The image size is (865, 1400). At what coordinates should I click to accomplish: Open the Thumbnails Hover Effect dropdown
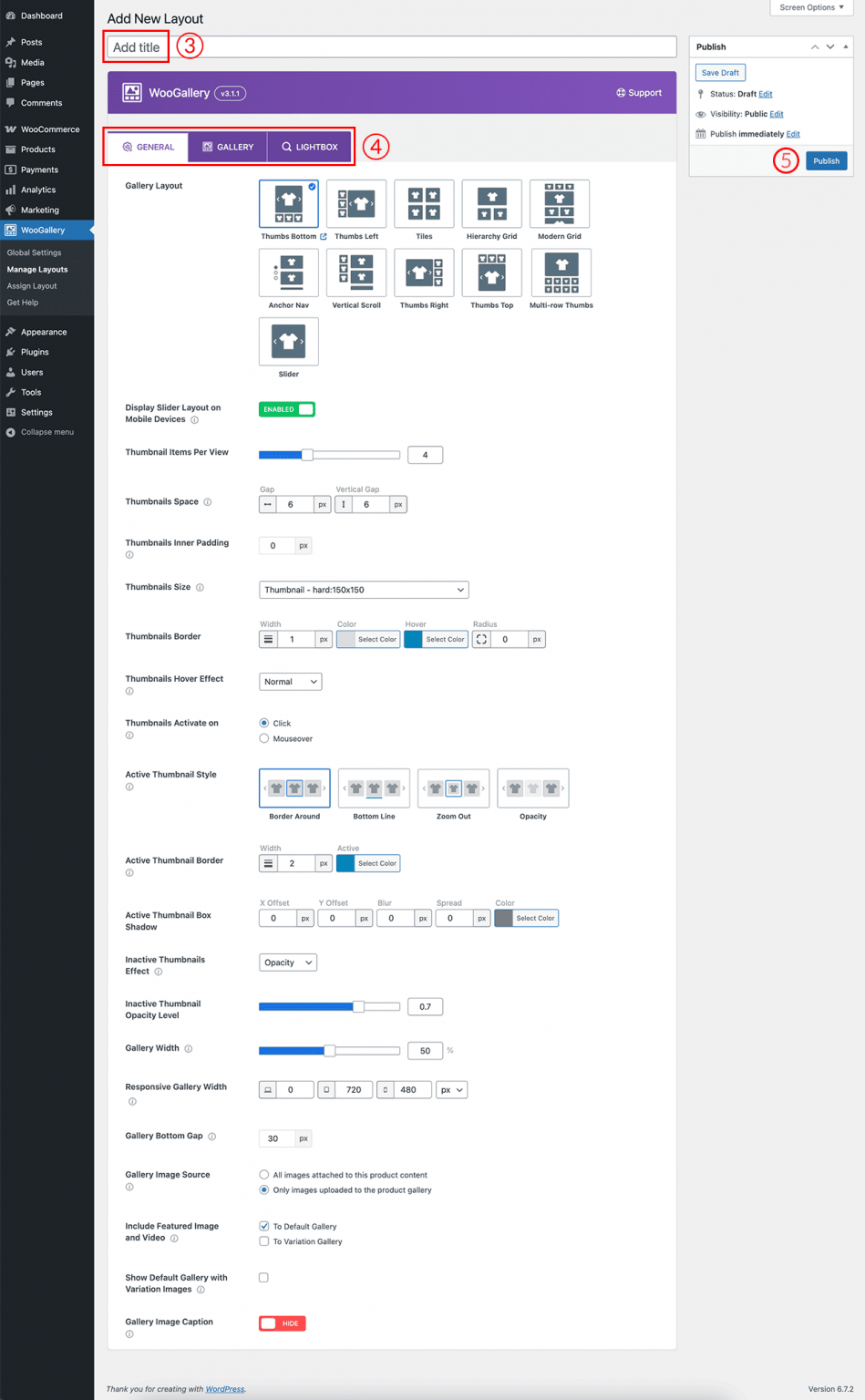tap(290, 681)
